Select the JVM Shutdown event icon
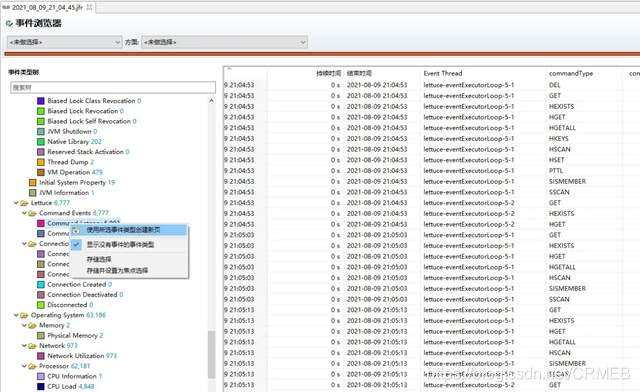 click(x=41, y=131)
